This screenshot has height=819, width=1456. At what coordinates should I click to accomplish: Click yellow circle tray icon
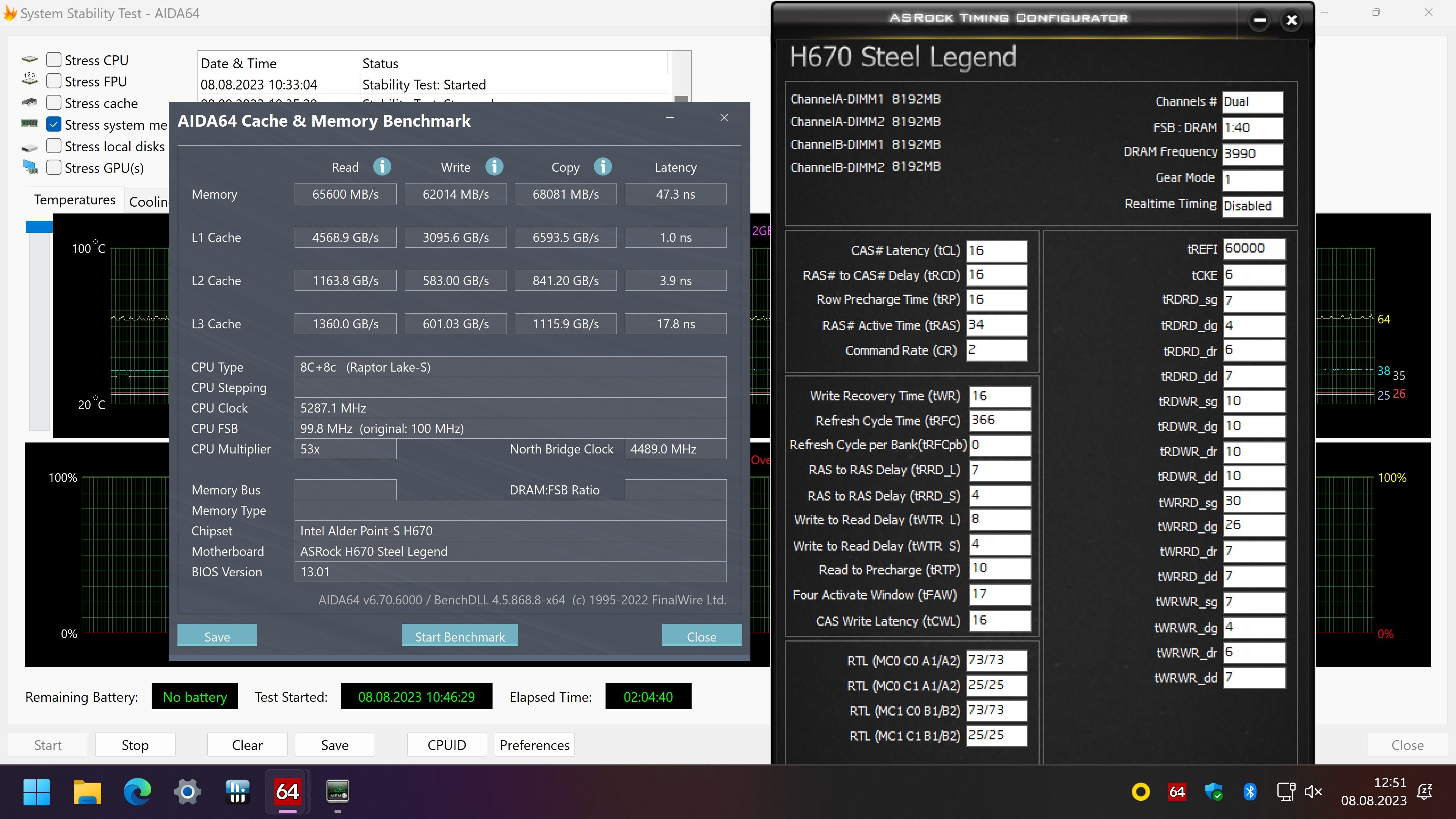pos(1141,792)
